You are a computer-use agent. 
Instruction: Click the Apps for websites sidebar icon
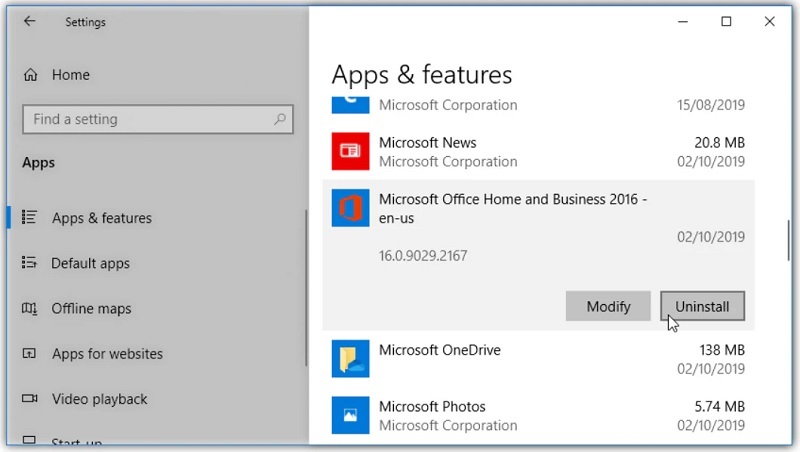coord(29,353)
